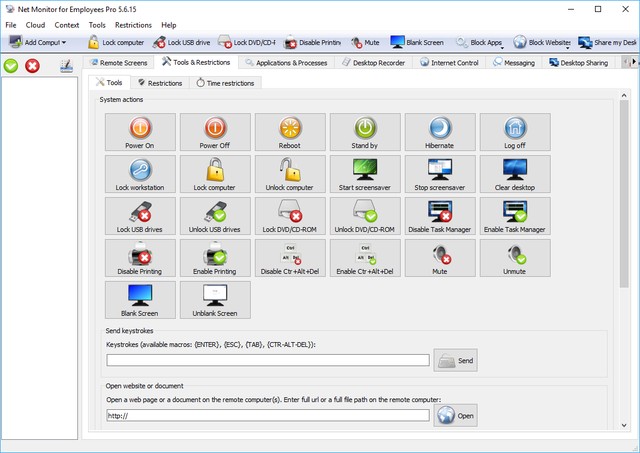This screenshot has height=453, width=640.
Task: Click Unblank Screen action
Action: click(215, 300)
